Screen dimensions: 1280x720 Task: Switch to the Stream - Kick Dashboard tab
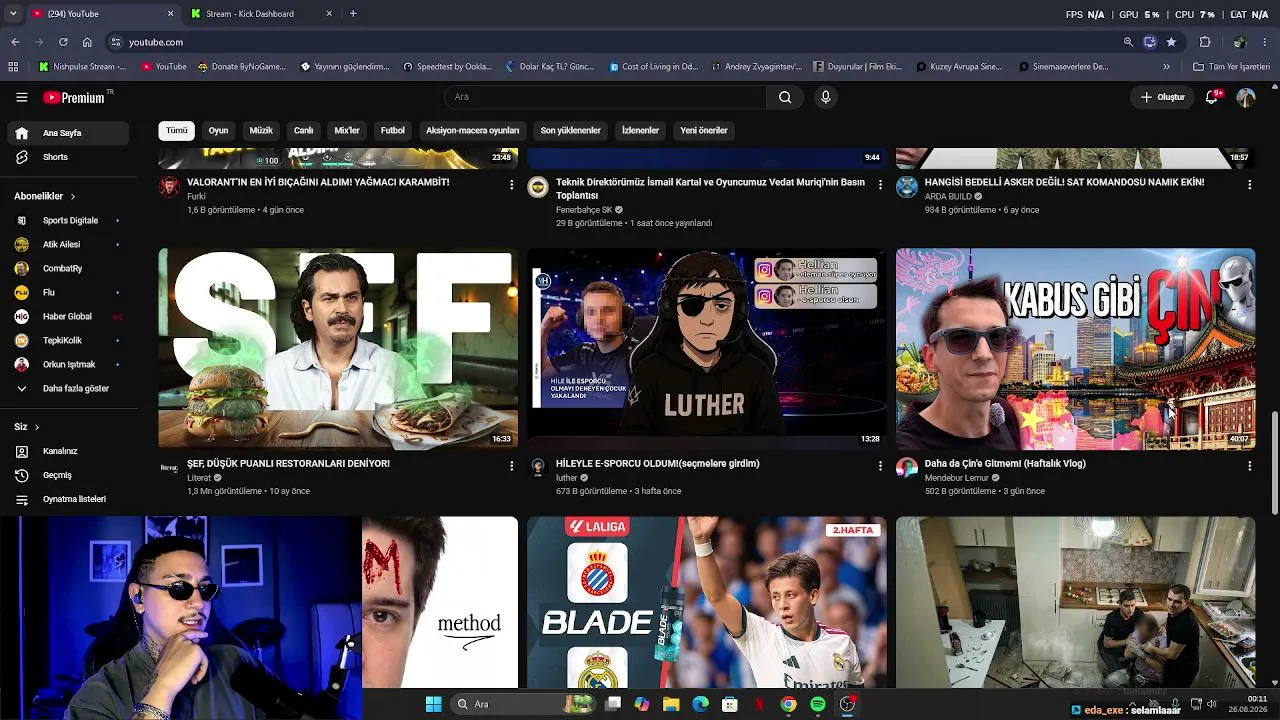point(262,14)
